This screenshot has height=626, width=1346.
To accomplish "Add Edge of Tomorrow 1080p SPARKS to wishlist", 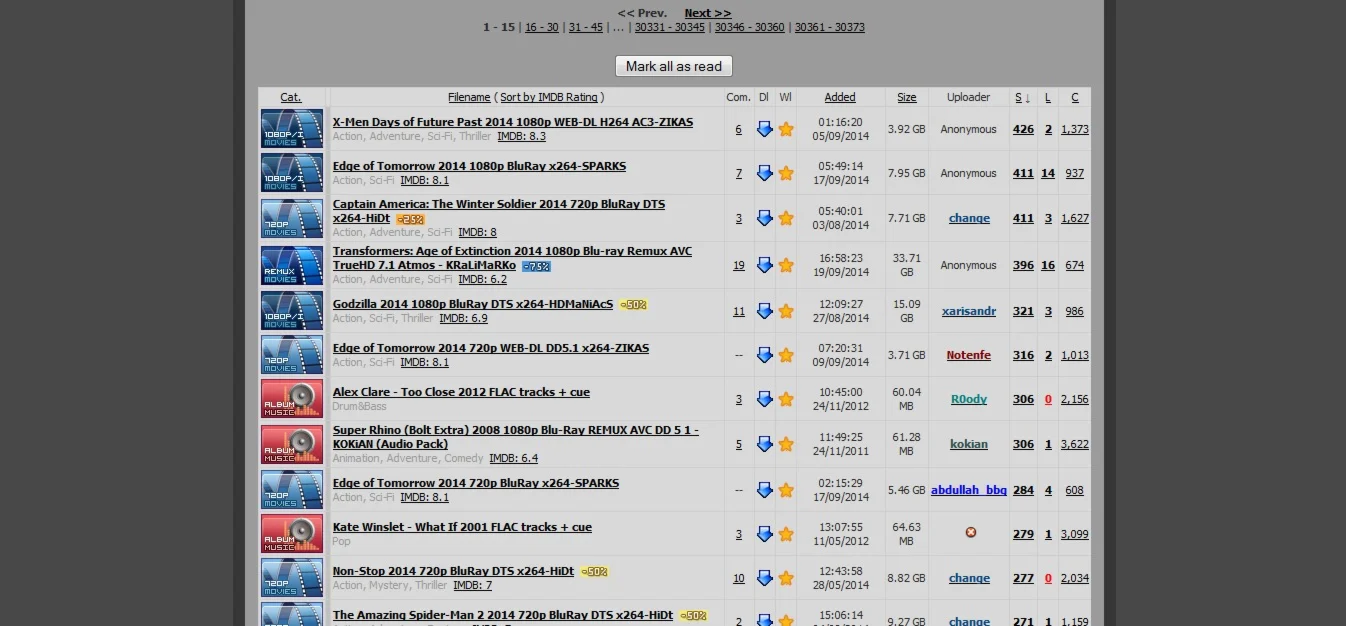I will pos(786,173).
